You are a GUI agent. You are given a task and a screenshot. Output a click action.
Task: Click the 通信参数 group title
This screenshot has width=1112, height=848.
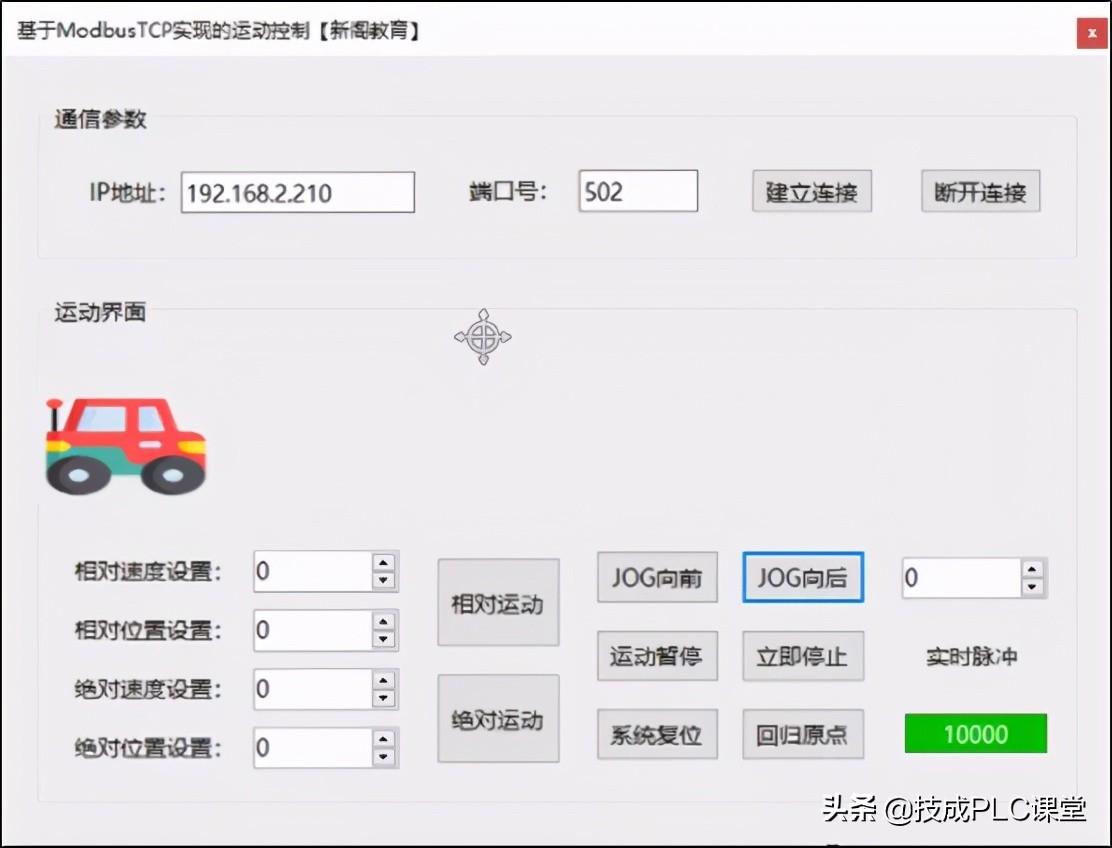100,119
